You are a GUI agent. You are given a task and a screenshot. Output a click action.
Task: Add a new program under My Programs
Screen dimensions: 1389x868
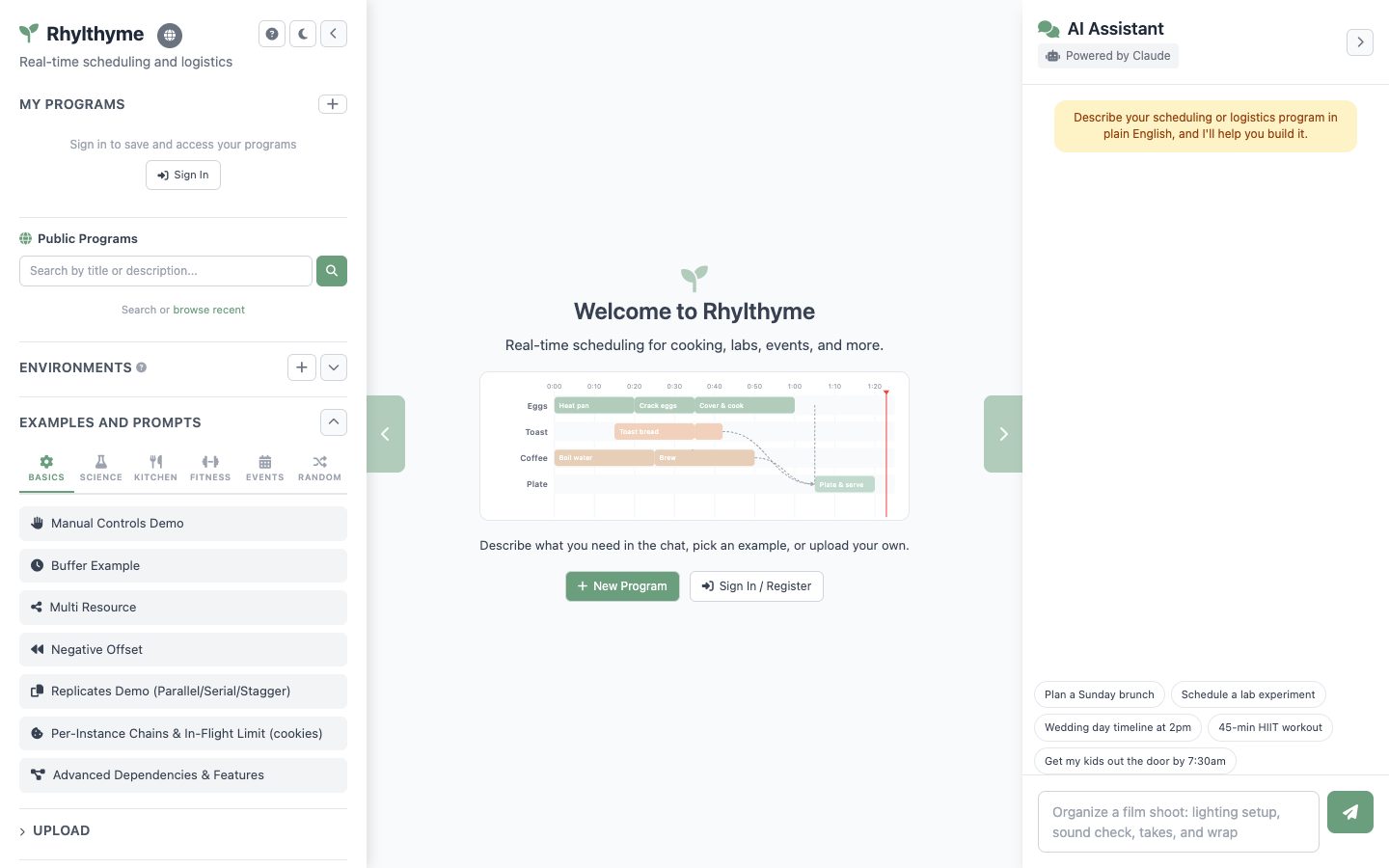click(x=333, y=104)
